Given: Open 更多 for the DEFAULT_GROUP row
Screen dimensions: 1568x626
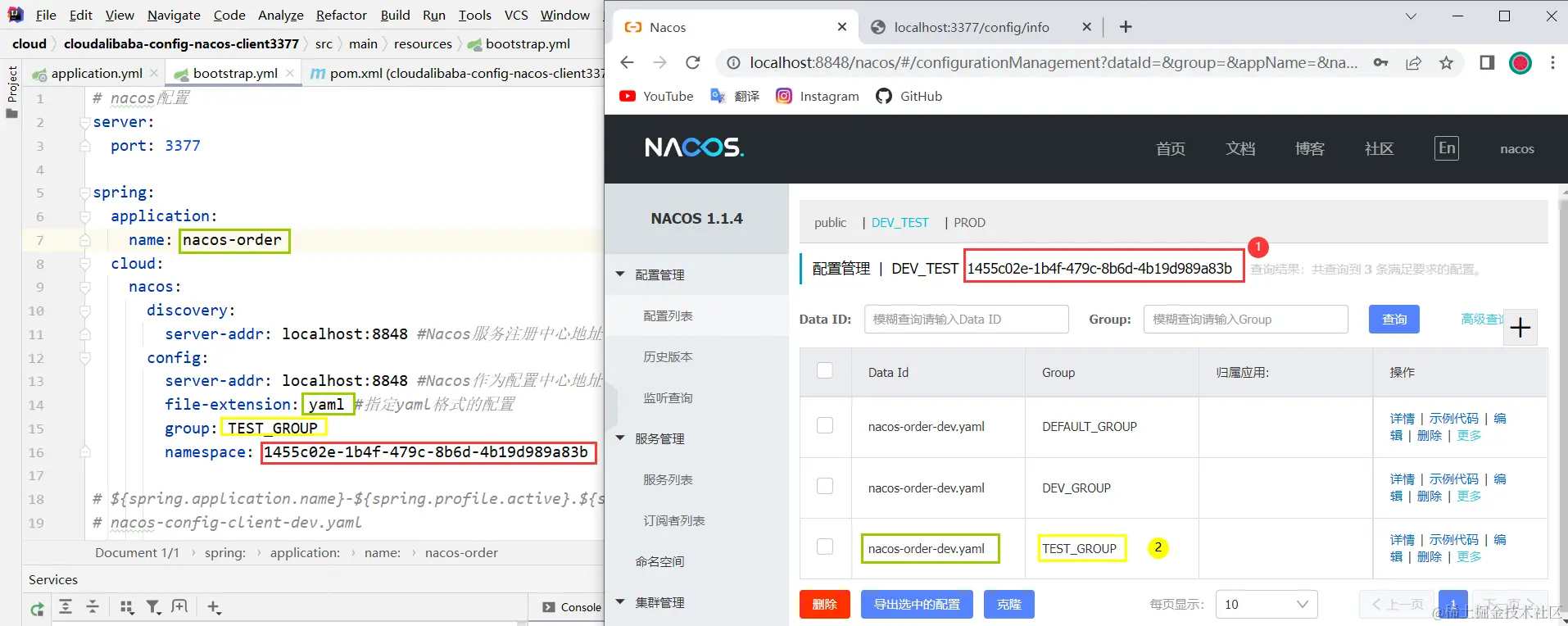Looking at the screenshot, I should point(1469,435).
